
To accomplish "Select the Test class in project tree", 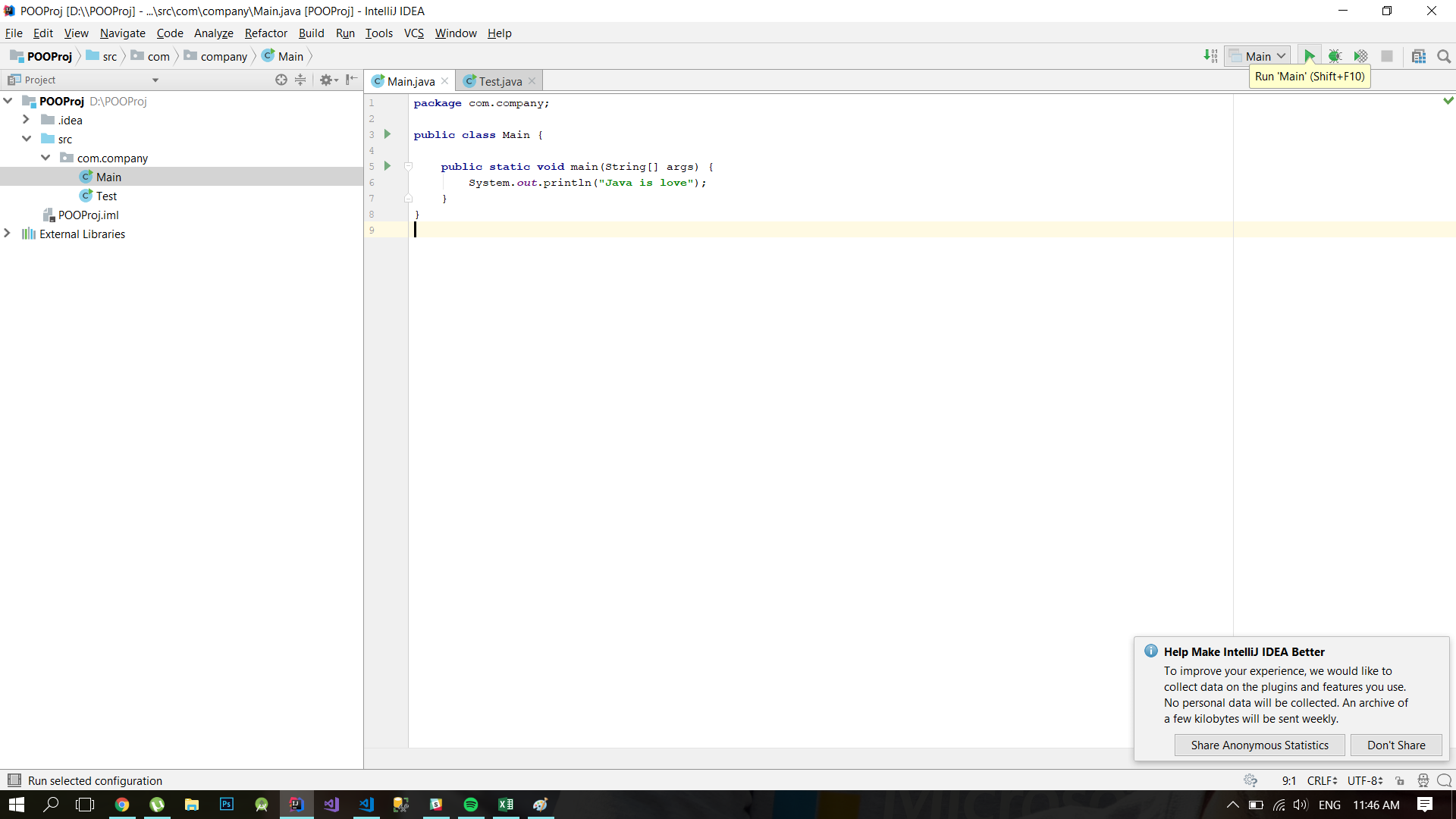I will pos(106,196).
